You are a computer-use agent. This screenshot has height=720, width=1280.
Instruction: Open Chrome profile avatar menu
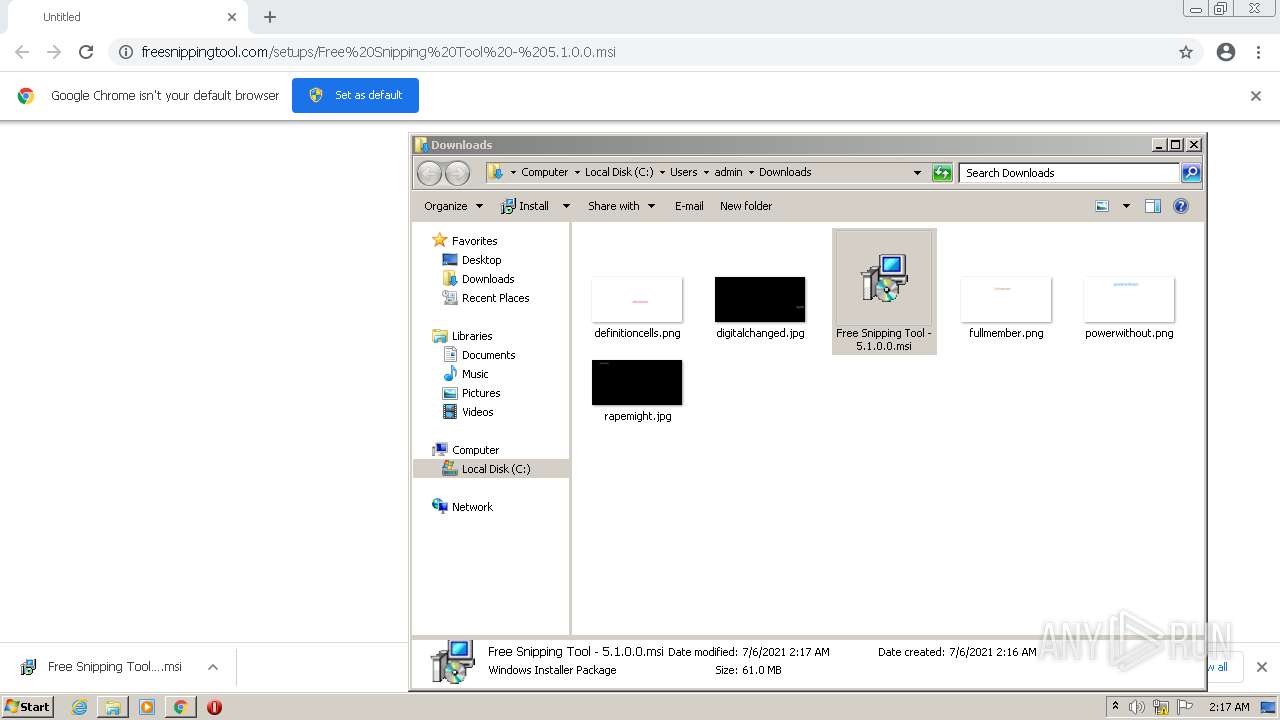[x=1226, y=52]
